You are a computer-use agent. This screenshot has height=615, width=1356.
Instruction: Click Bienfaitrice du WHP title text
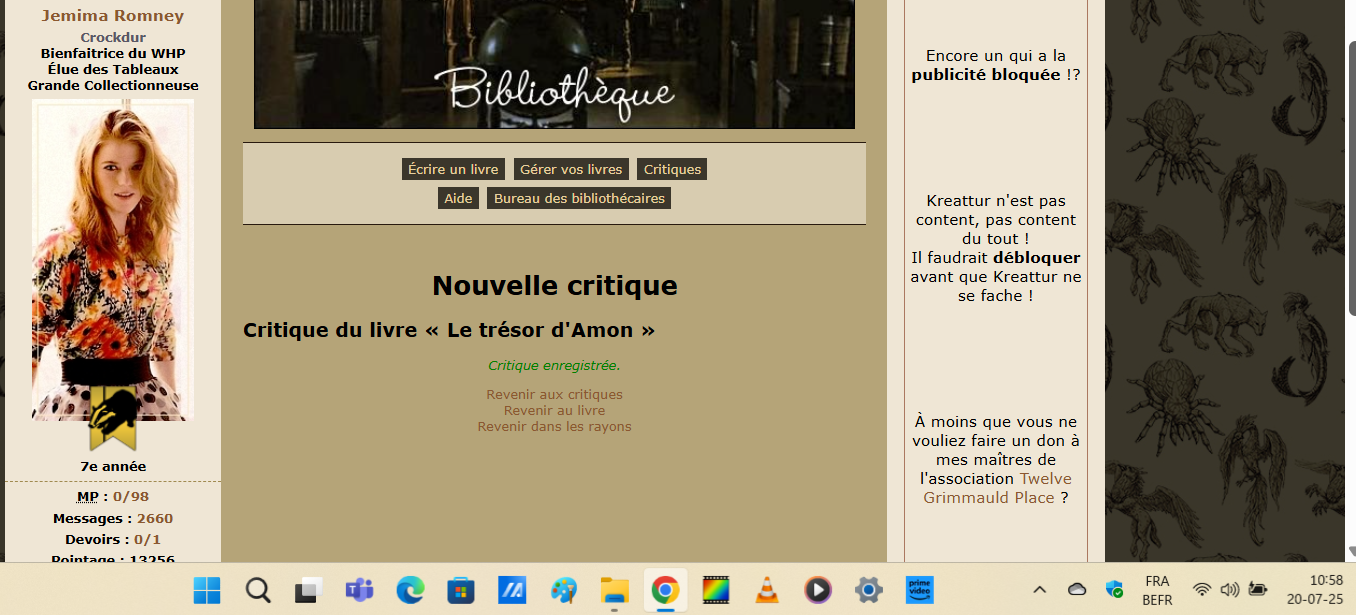click(x=113, y=54)
